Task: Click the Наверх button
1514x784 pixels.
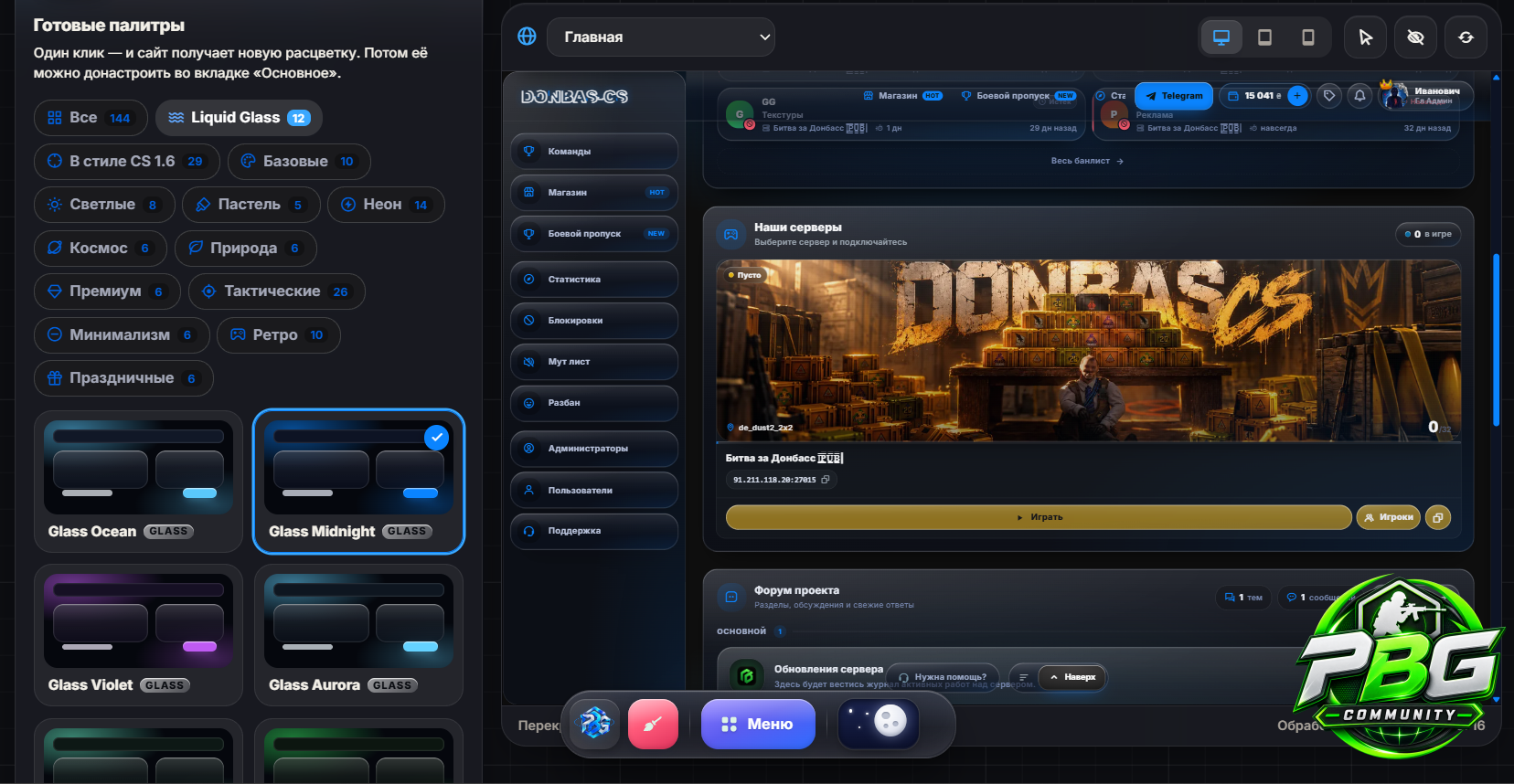Action: click(x=1072, y=677)
